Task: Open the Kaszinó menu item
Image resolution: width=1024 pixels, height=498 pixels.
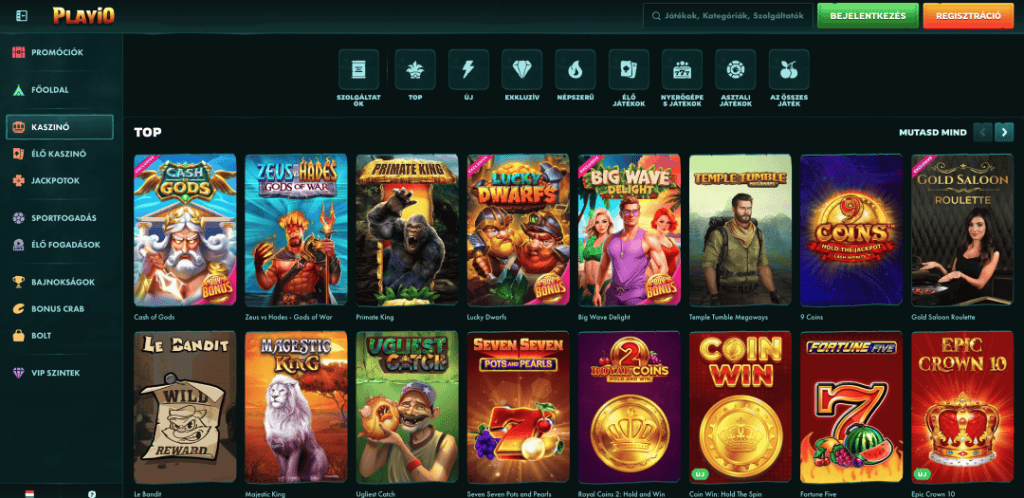Action: pos(59,127)
